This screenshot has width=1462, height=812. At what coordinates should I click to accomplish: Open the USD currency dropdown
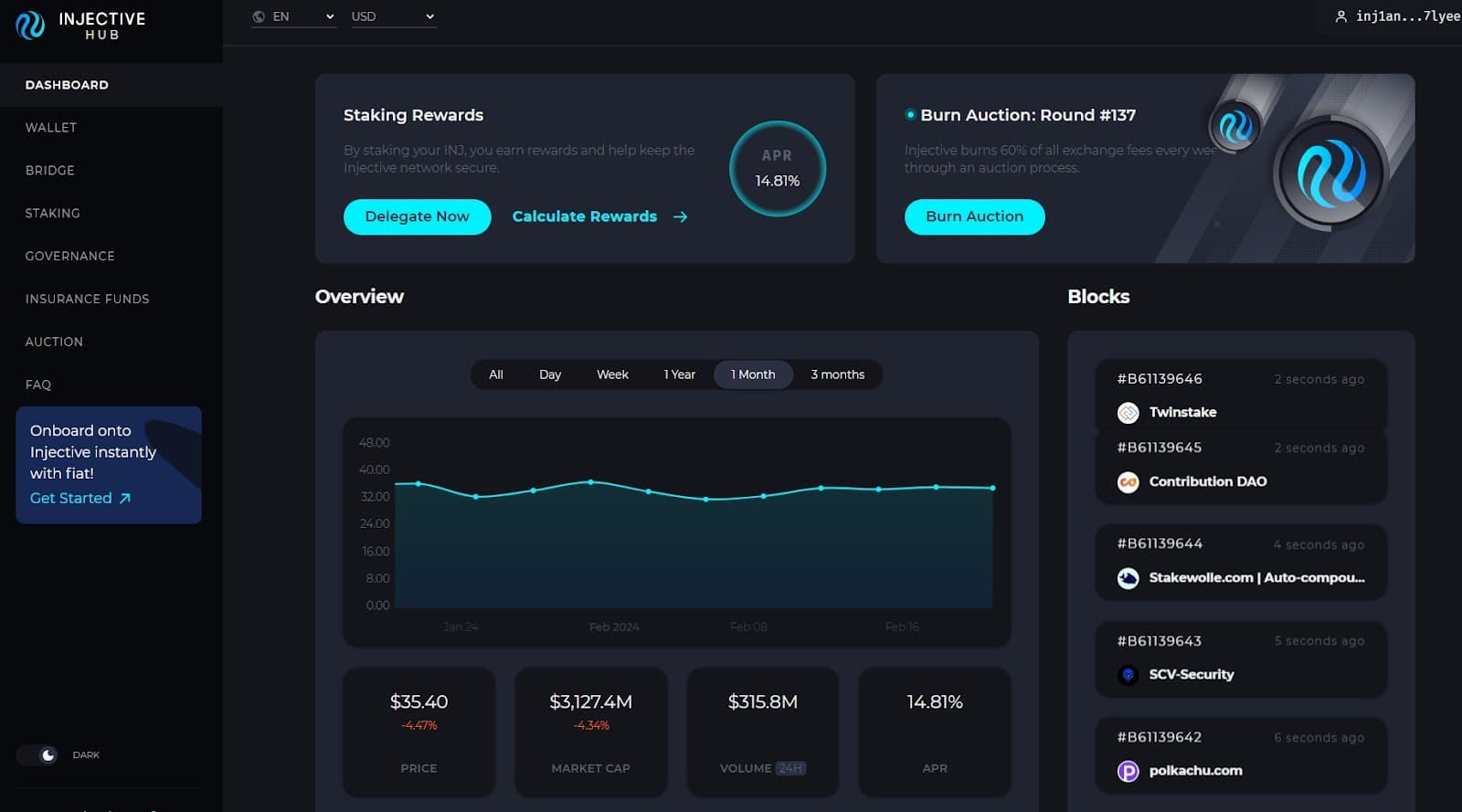(x=393, y=16)
